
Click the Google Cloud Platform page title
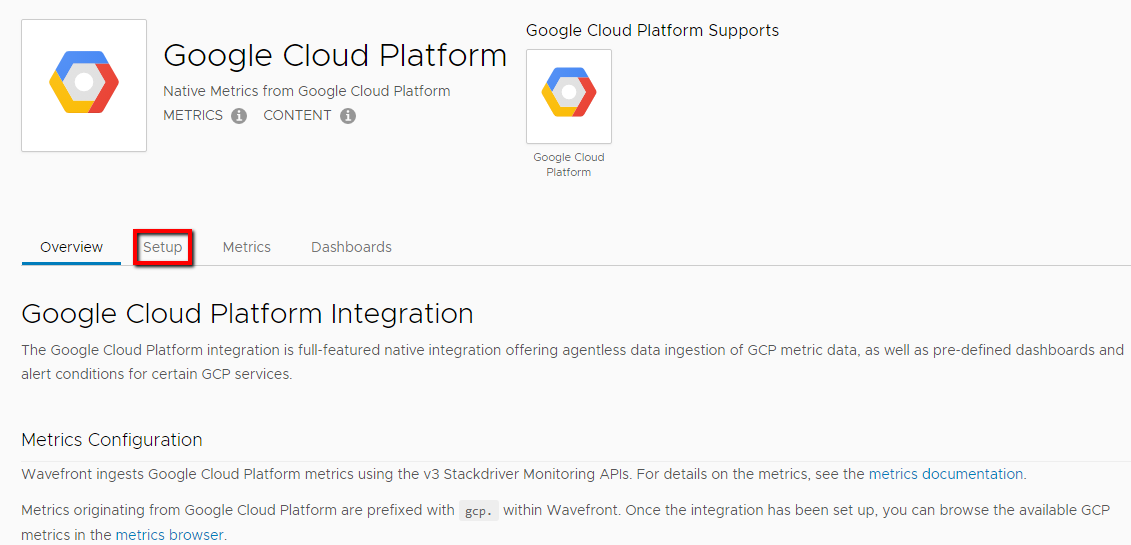(335, 56)
